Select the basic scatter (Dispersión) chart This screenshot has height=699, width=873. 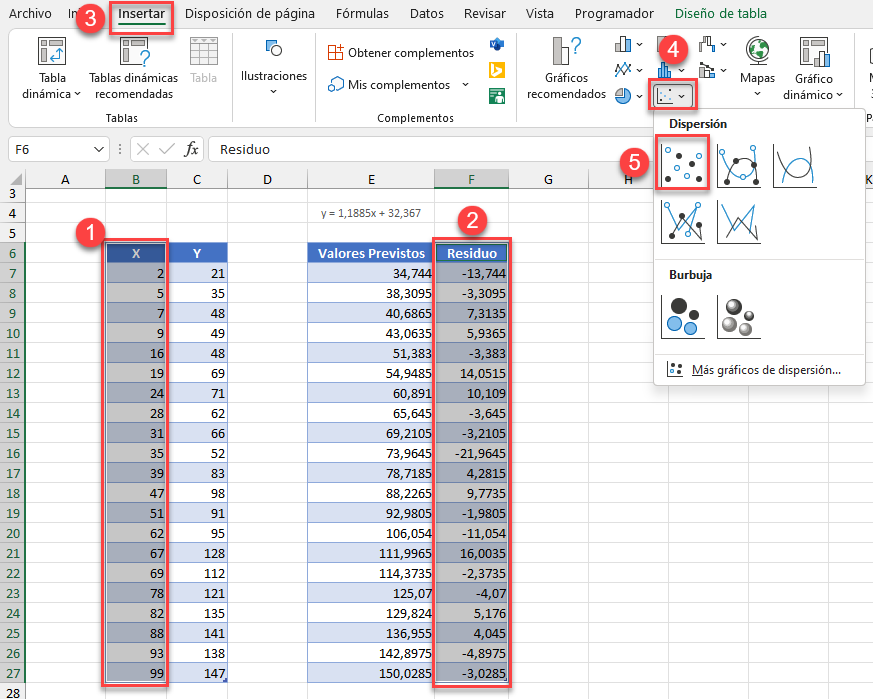click(x=683, y=164)
